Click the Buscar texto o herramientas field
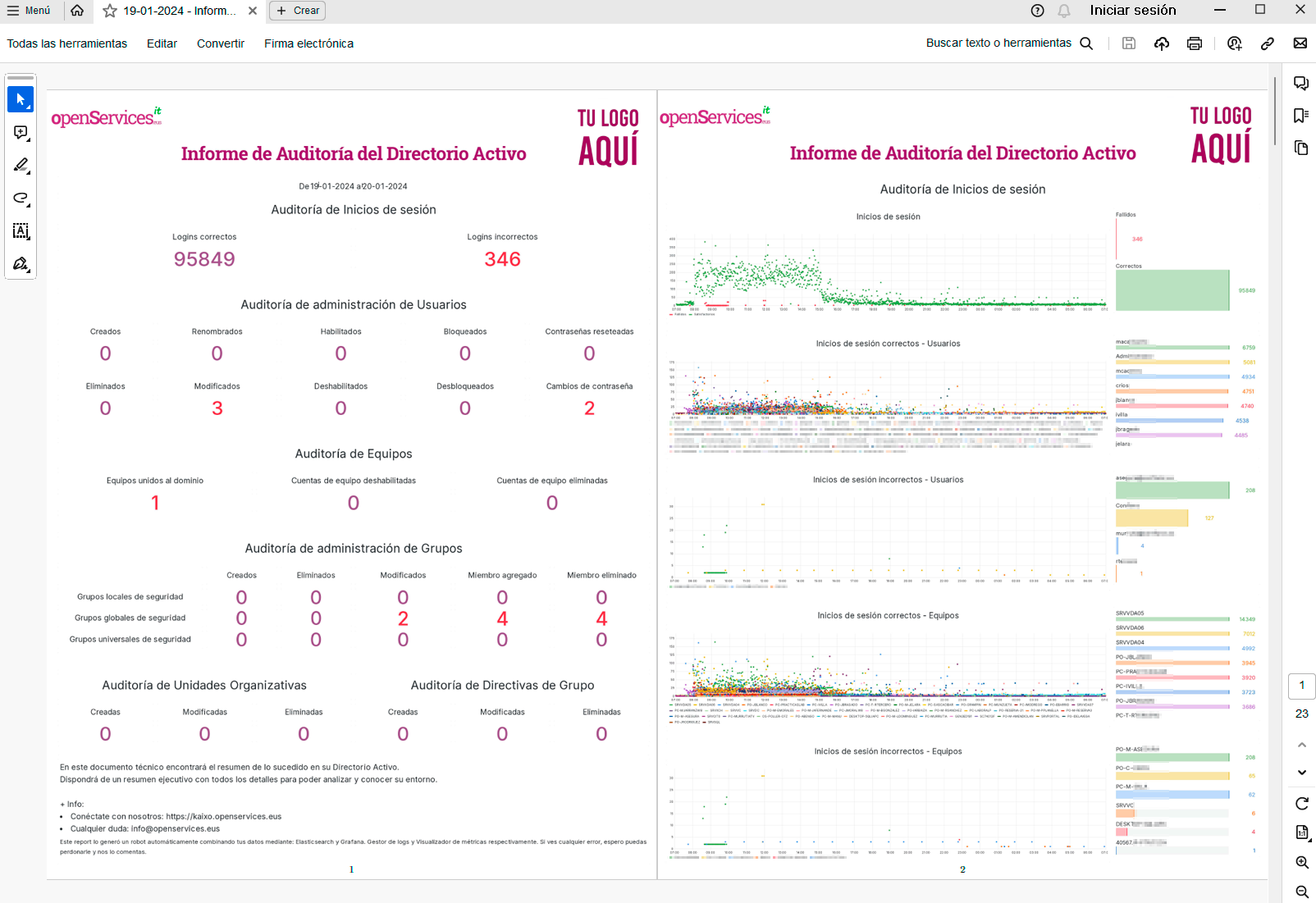Screen dimensions: 1316x903 (1008, 43)
